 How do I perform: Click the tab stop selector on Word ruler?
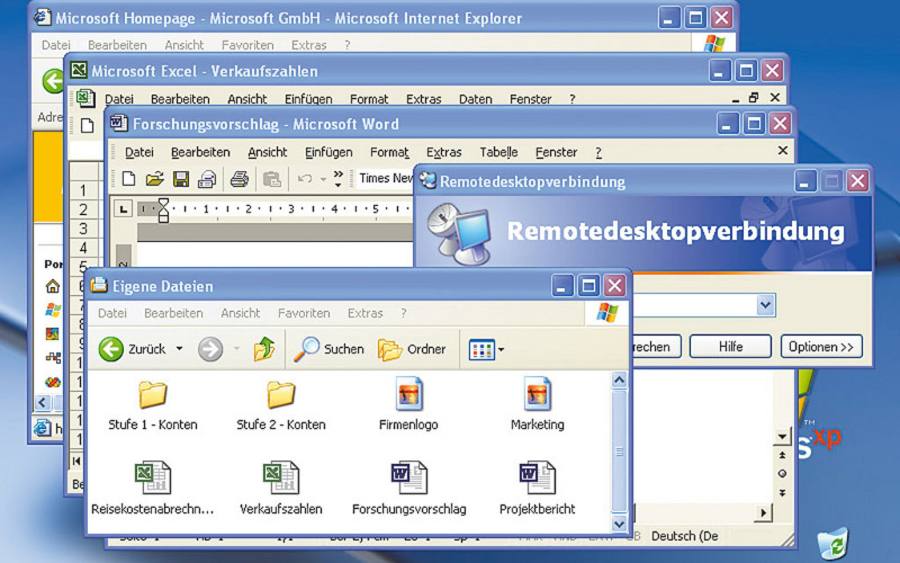pos(123,209)
